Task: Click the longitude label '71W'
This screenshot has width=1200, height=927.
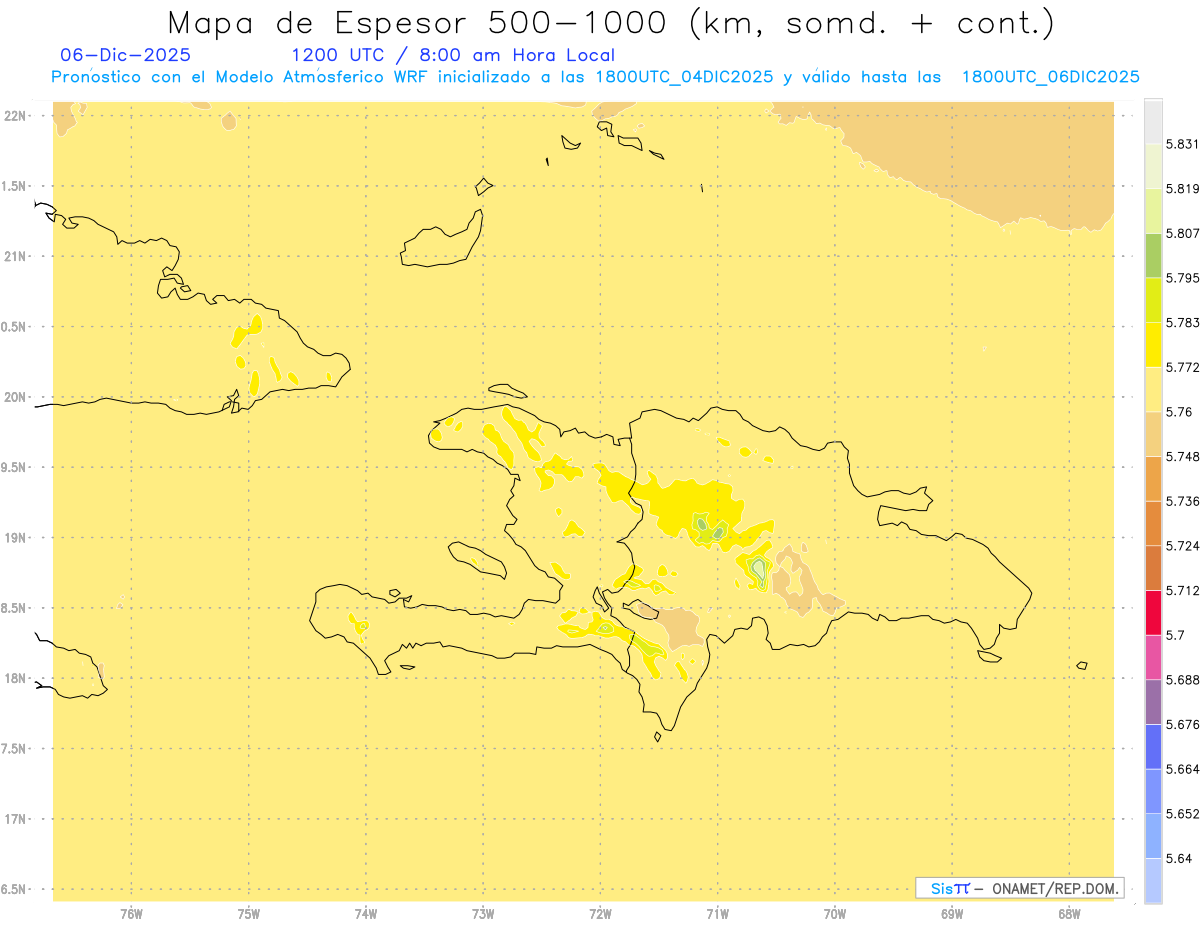Action: point(717,914)
